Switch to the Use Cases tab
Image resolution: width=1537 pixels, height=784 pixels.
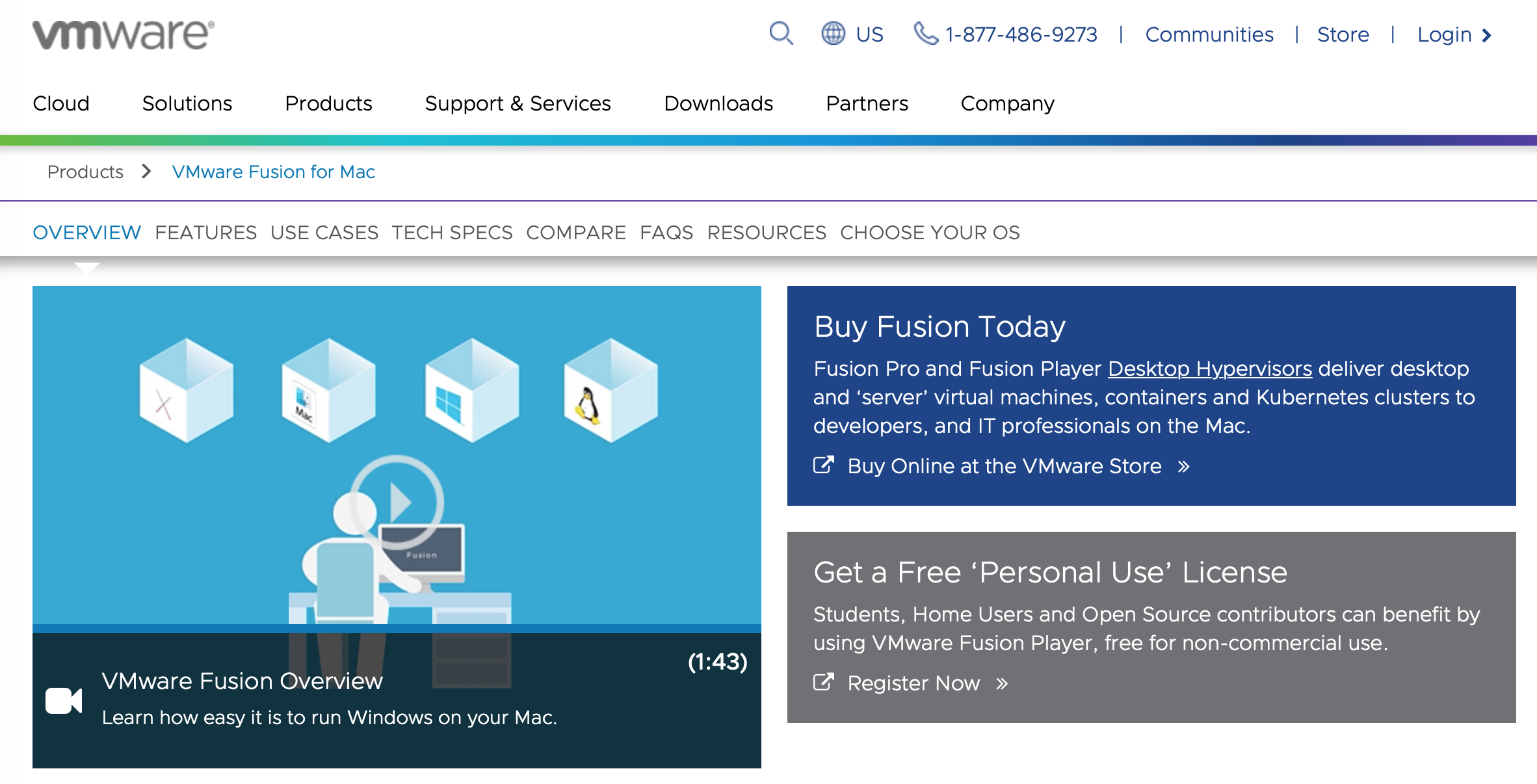tap(324, 232)
